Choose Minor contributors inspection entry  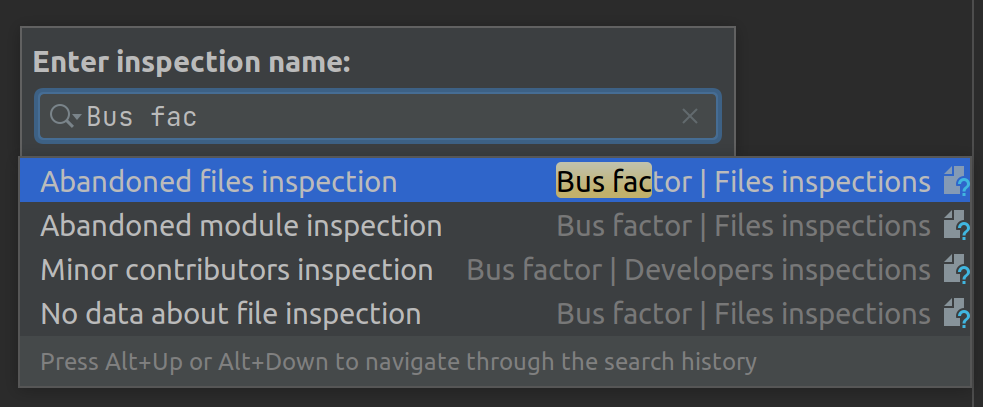pyautogui.click(x=236, y=270)
